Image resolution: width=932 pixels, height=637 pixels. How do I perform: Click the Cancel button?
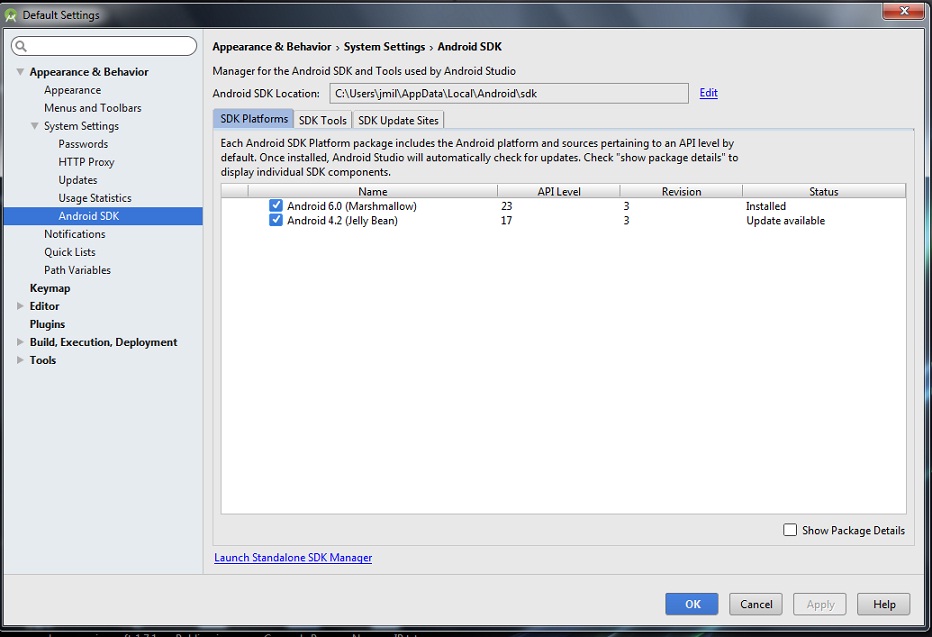click(756, 604)
